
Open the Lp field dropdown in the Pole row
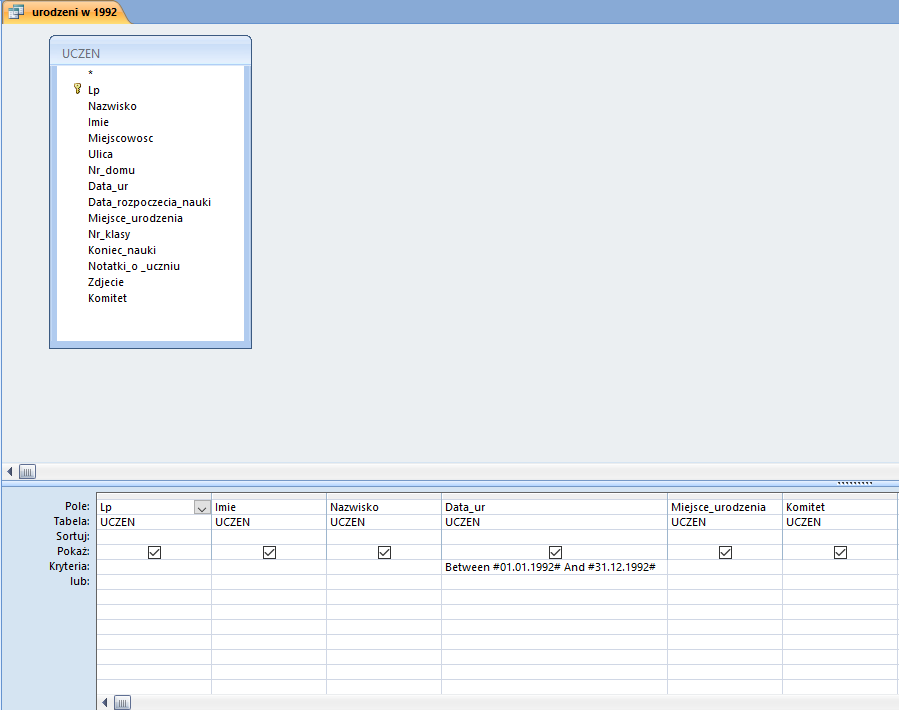pyautogui.click(x=201, y=508)
